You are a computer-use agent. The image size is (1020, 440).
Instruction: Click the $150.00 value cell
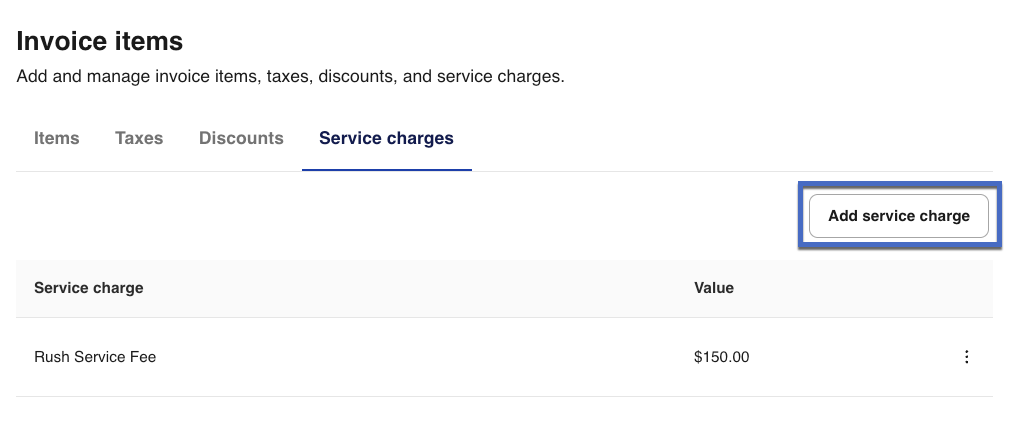coord(721,357)
